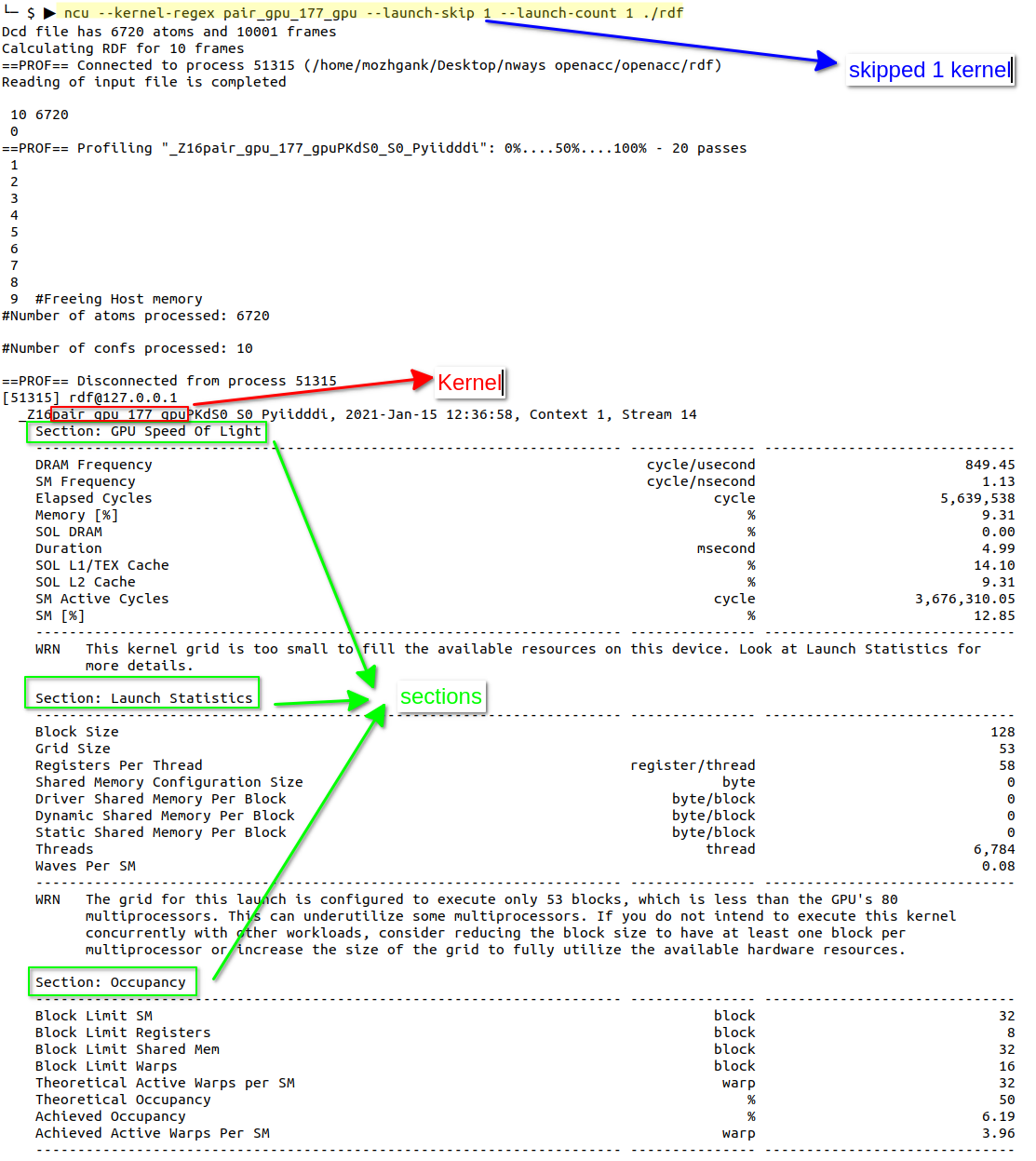Click the "#Freeing Host memory" output text
The height and width of the screenshot is (1161, 1036).
click(118, 299)
